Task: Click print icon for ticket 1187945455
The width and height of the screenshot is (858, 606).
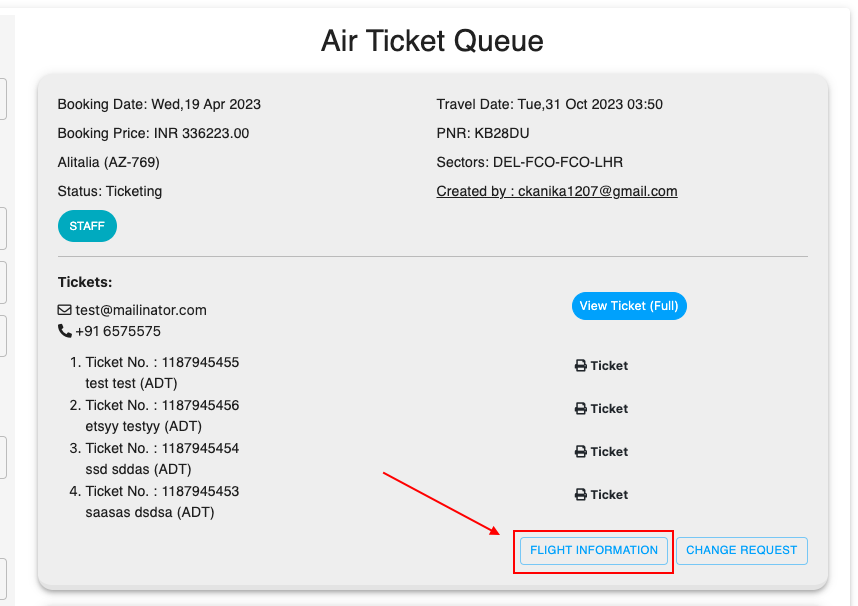Action: [x=580, y=366]
